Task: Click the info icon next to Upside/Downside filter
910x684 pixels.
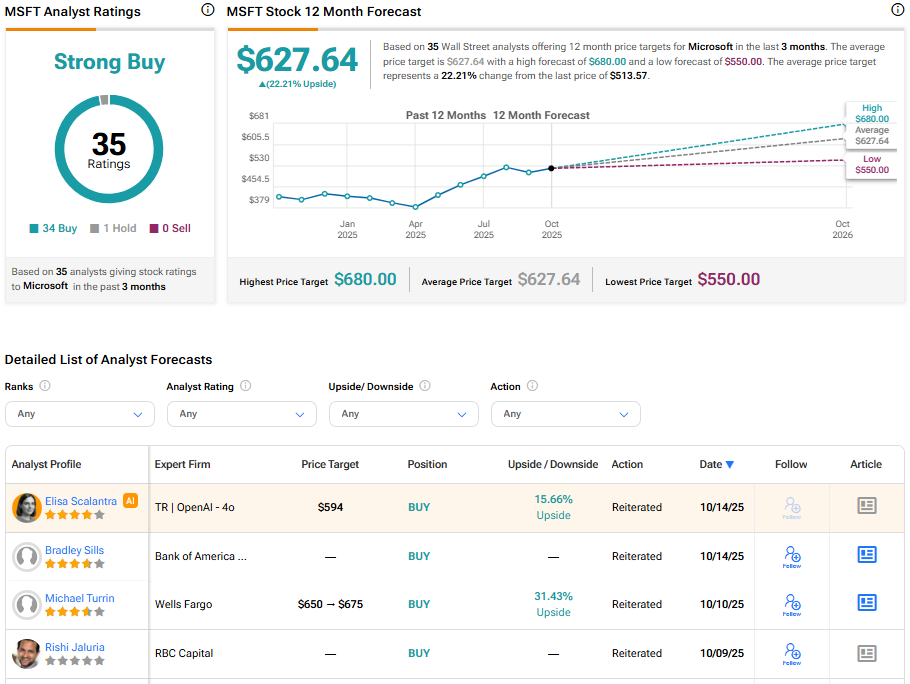Action: (x=424, y=386)
